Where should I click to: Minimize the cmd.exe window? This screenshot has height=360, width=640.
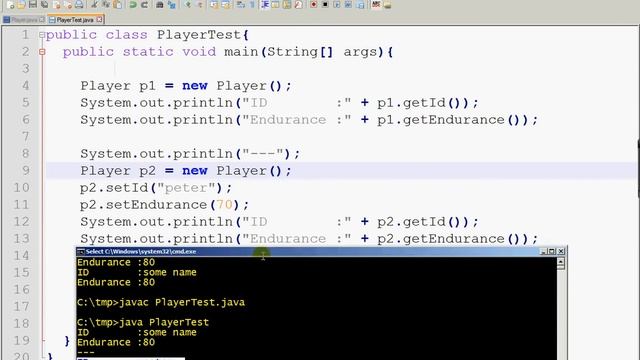point(543,251)
